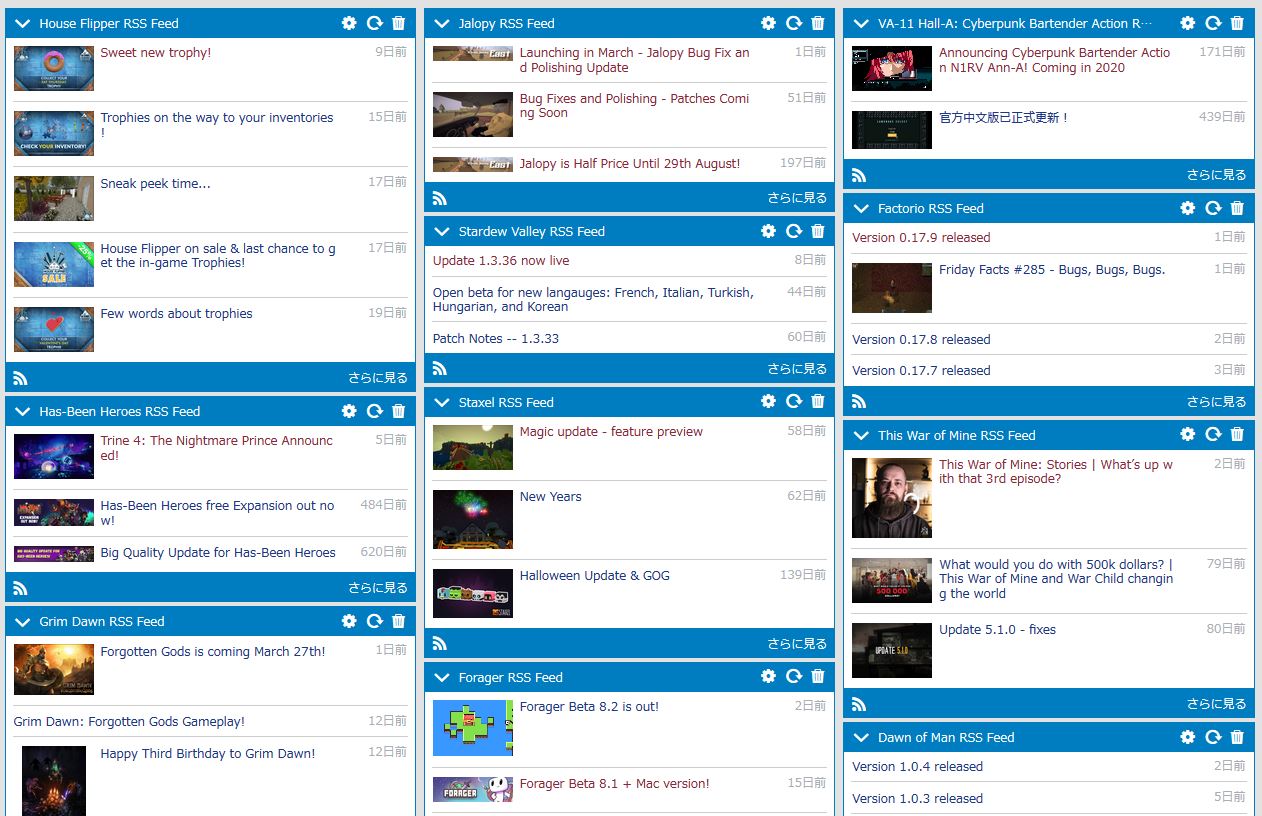Viewport: 1262px width, 816px height.
Task: Refresh the Has-Been Heroes RSS Feed
Action: [x=375, y=411]
